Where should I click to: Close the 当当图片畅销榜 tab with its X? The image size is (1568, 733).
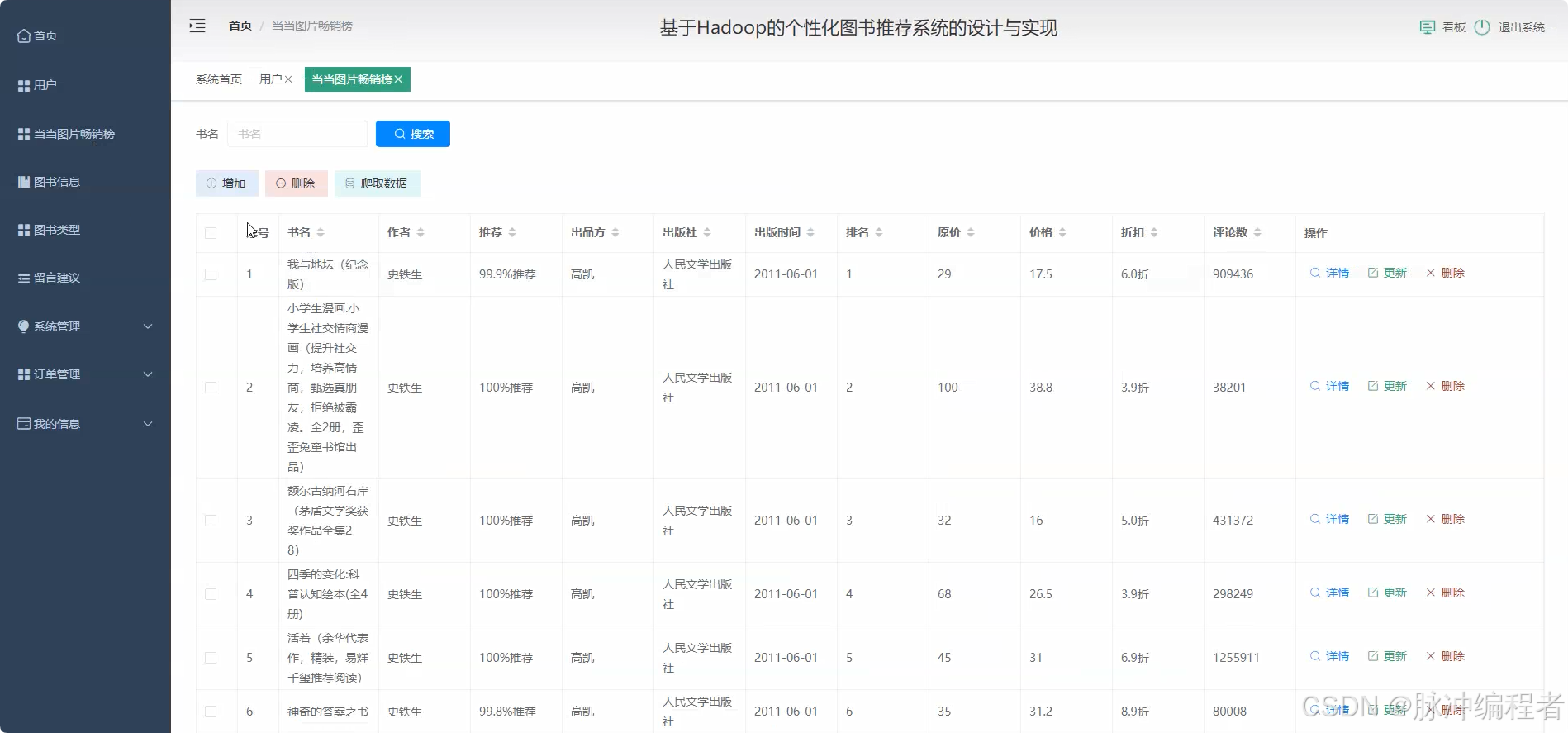(x=398, y=79)
